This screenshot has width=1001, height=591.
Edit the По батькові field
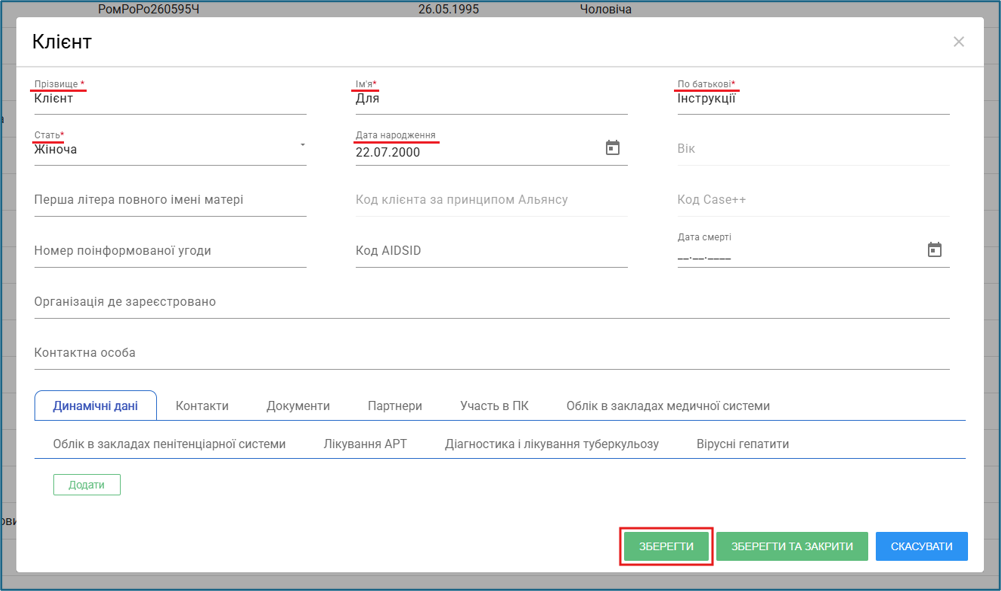[813, 99]
